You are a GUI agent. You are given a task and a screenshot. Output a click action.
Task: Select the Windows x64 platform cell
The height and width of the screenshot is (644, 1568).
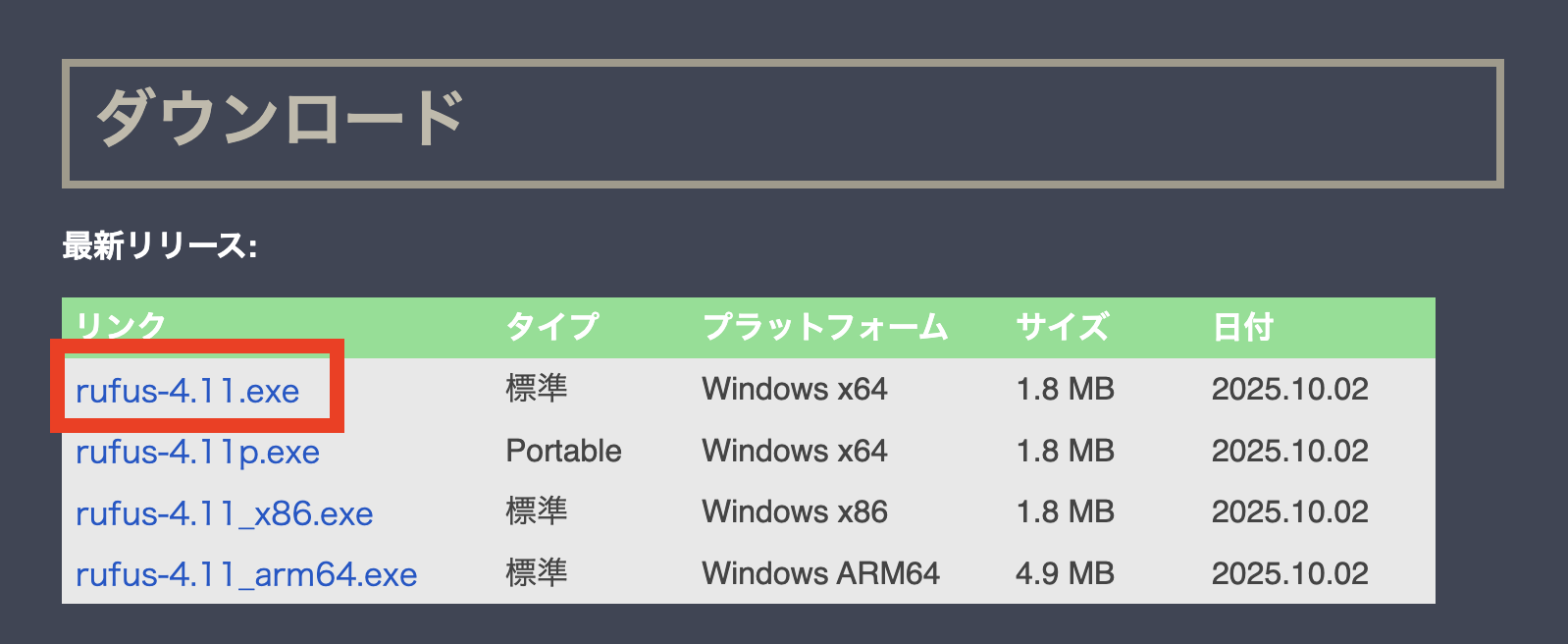pyautogui.click(x=795, y=389)
